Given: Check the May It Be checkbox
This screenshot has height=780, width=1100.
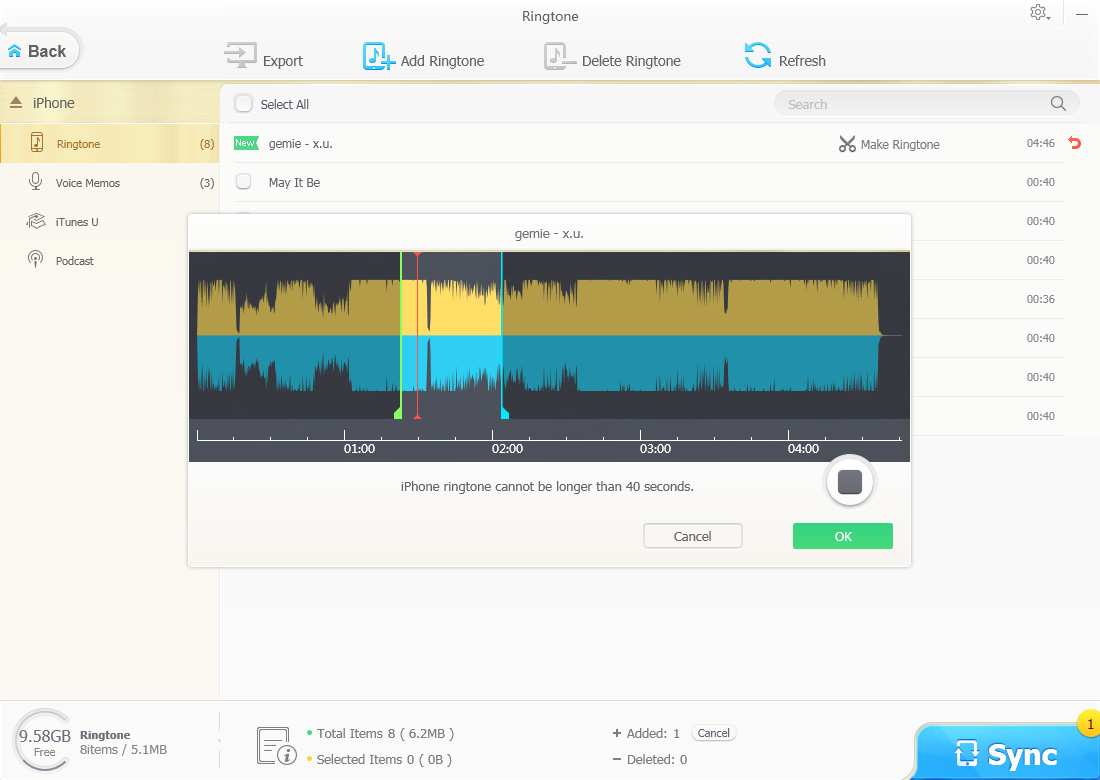Looking at the screenshot, I should [x=243, y=182].
